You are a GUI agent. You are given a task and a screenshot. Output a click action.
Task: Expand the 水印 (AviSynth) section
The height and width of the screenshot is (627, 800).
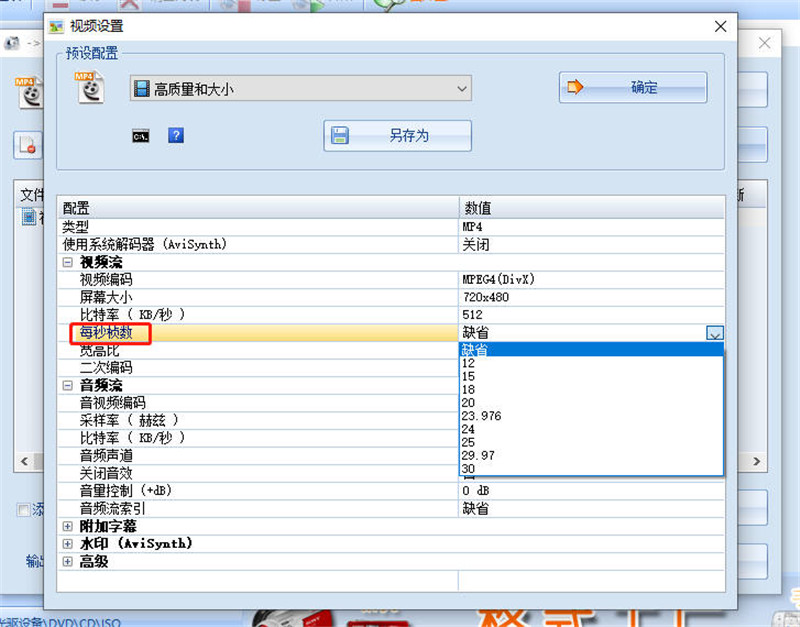pos(68,544)
